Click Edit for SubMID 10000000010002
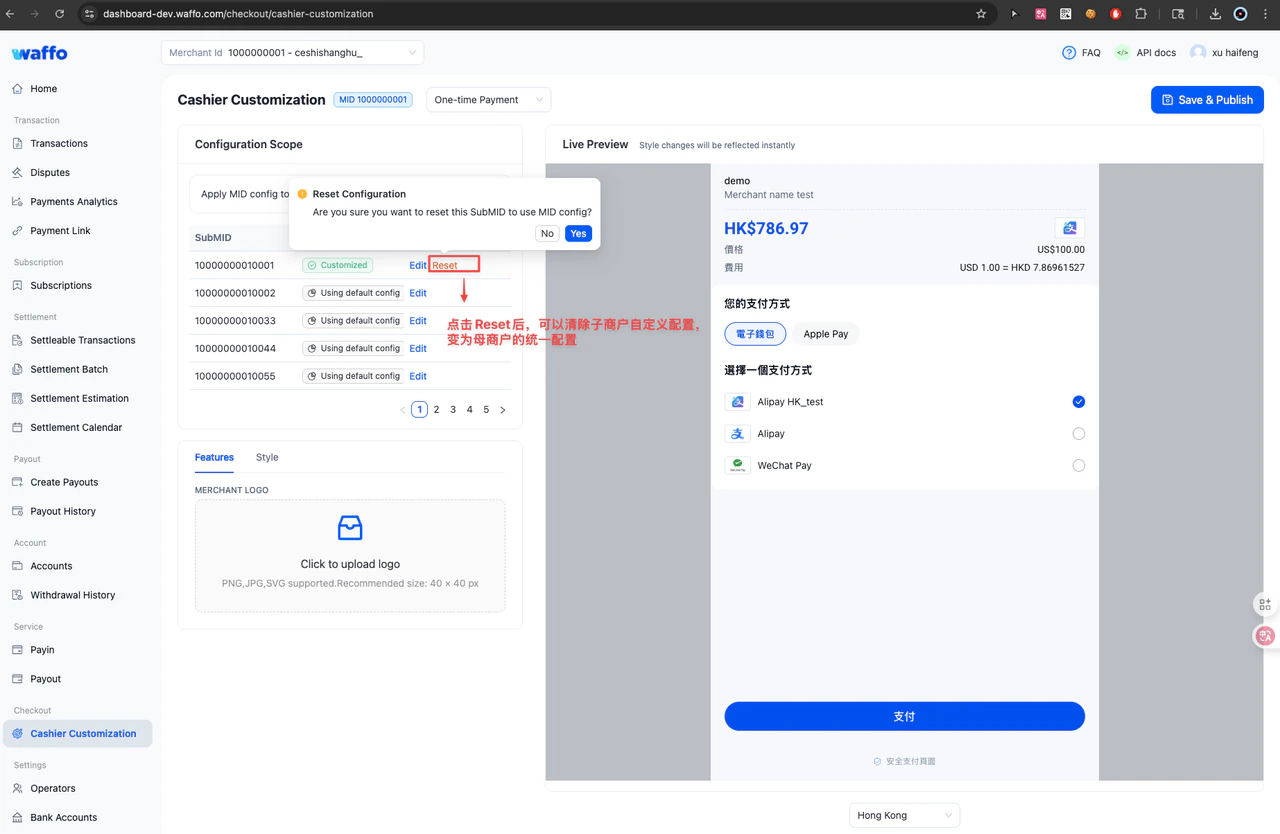The image size is (1280, 834). 418,293
